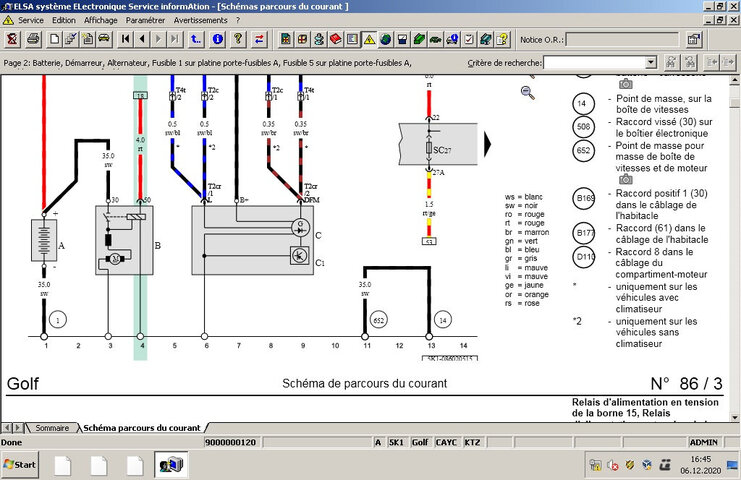Open the Service menu
The image size is (741, 480).
31,20
